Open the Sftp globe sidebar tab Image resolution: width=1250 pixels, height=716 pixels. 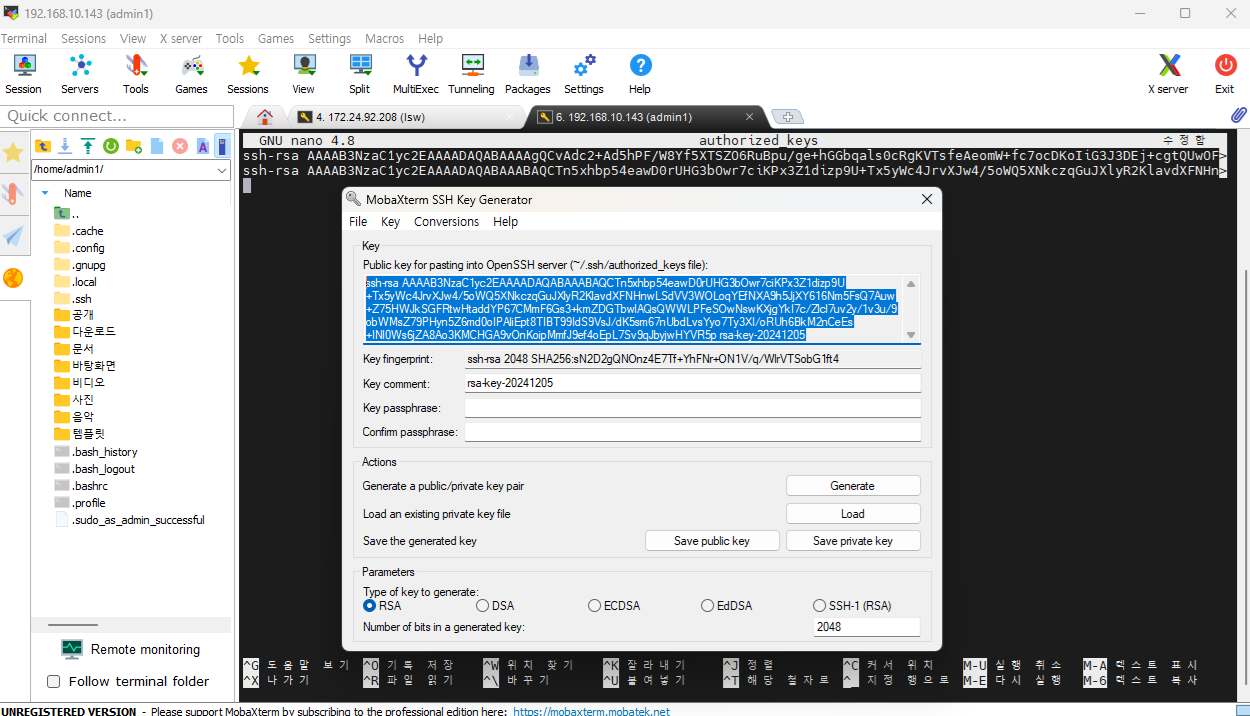[x=13, y=278]
